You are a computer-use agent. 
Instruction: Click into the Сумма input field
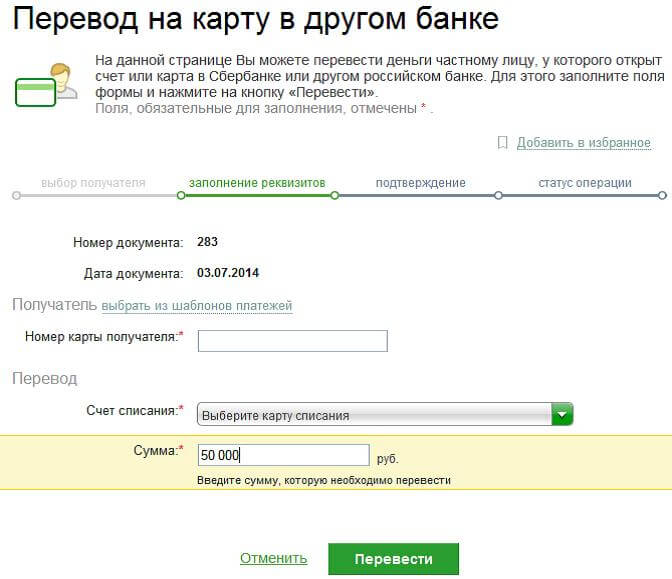coord(284,455)
